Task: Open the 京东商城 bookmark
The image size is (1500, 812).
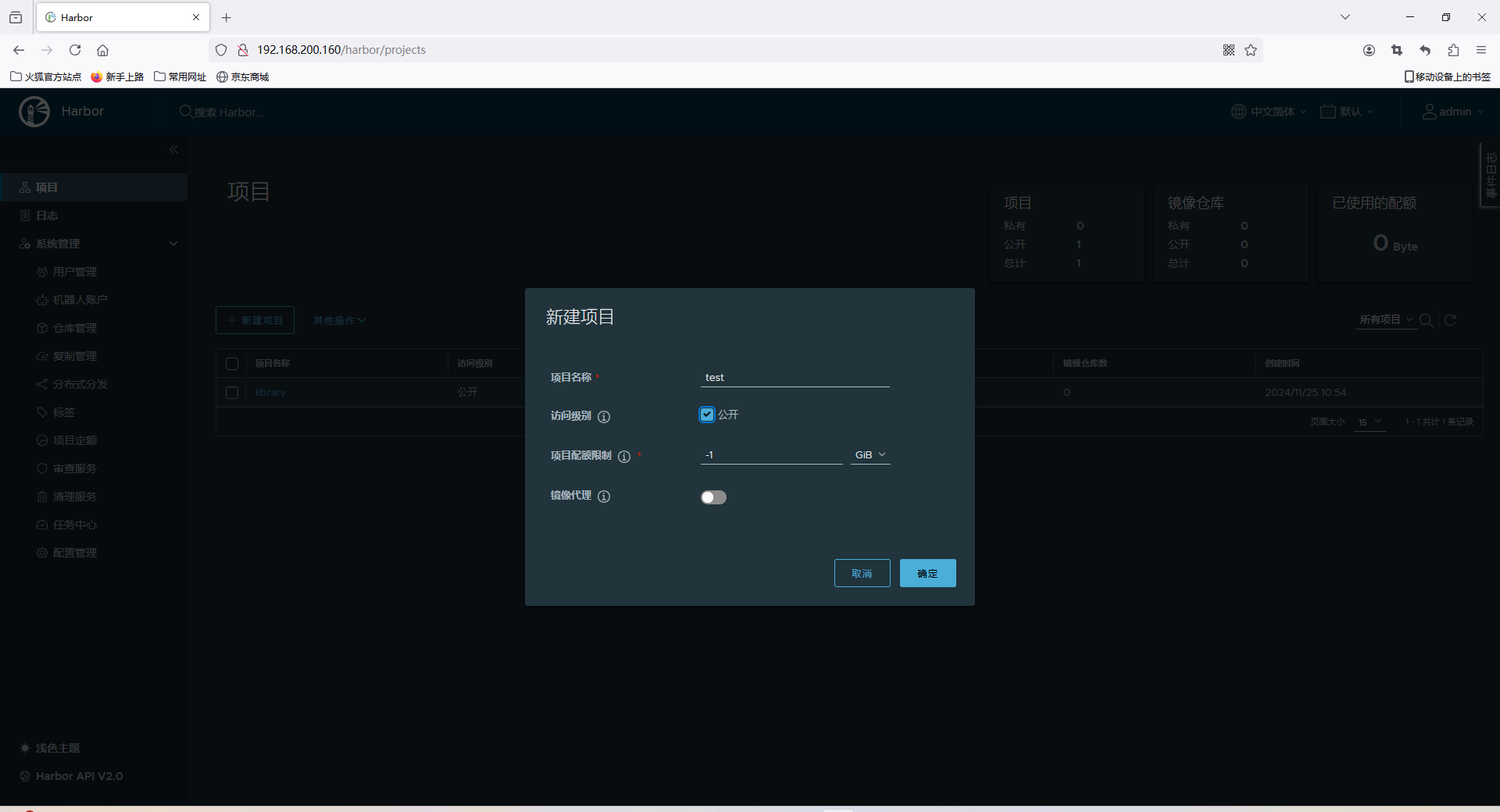Action: point(243,77)
